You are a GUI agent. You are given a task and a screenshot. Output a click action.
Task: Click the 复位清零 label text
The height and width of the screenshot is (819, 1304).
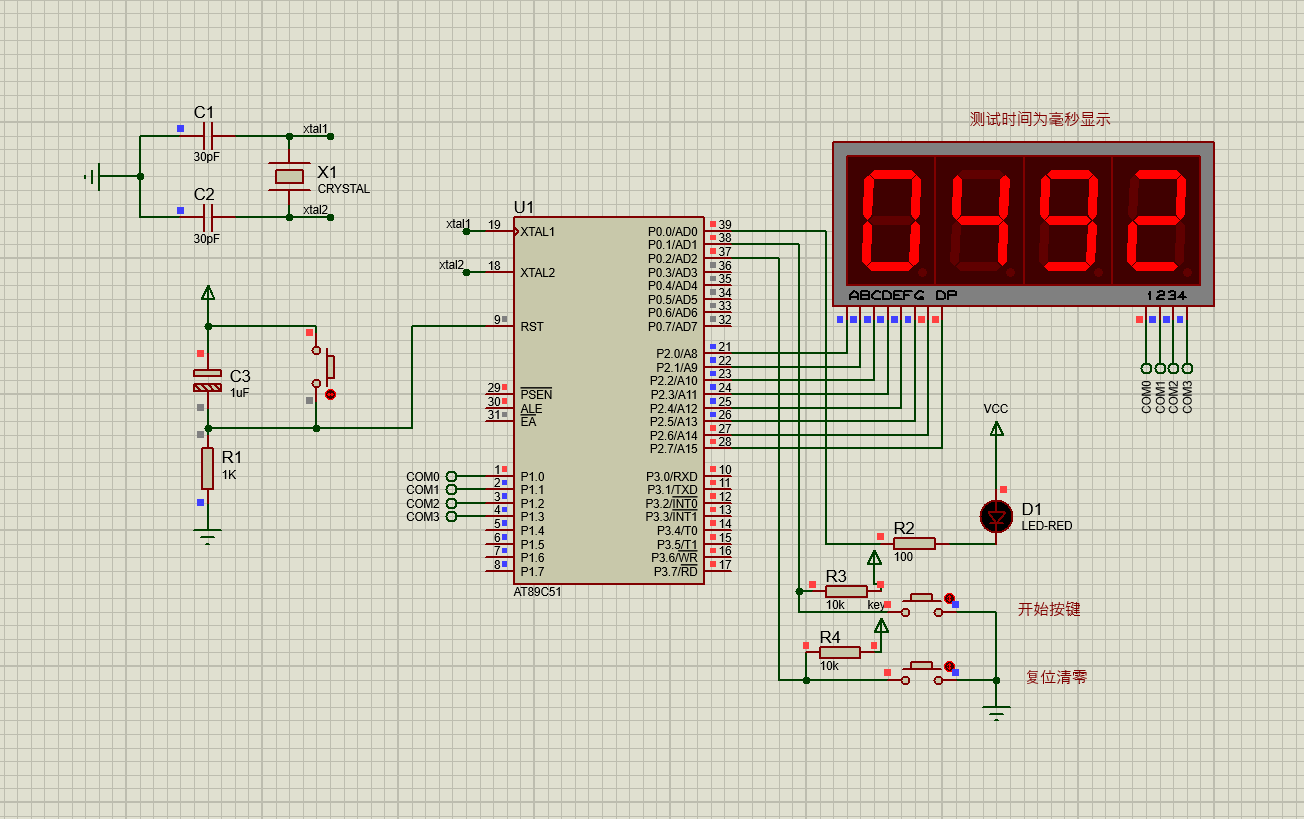click(x=1056, y=677)
